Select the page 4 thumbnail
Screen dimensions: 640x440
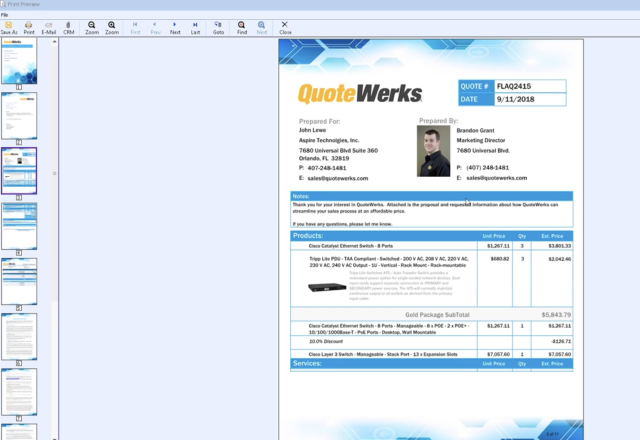pyautogui.click(x=19, y=226)
